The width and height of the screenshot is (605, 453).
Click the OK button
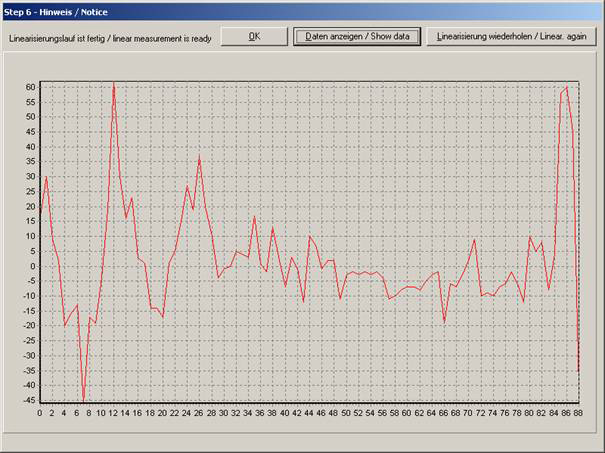coord(254,36)
